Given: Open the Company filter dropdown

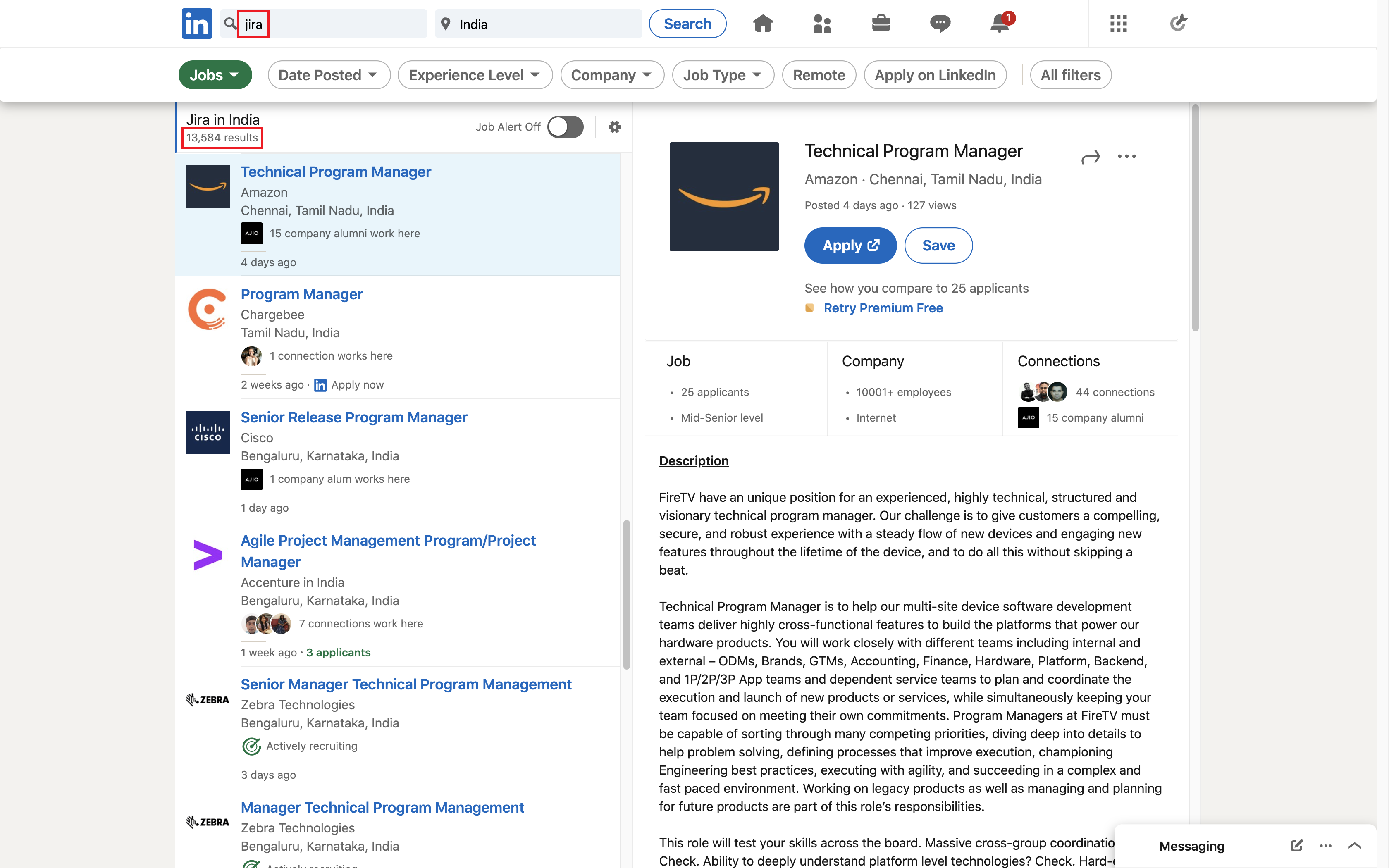Looking at the screenshot, I should tap(612, 75).
